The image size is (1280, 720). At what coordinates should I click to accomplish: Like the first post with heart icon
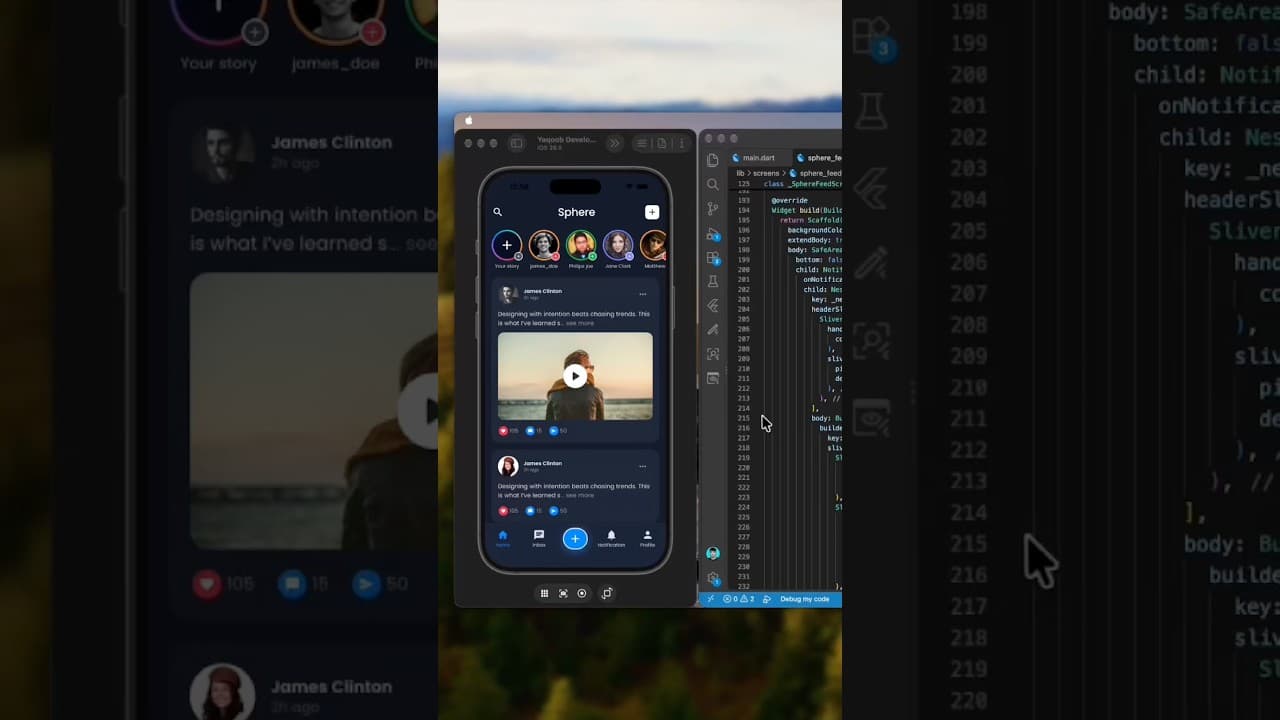pyautogui.click(x=503, y=431)
